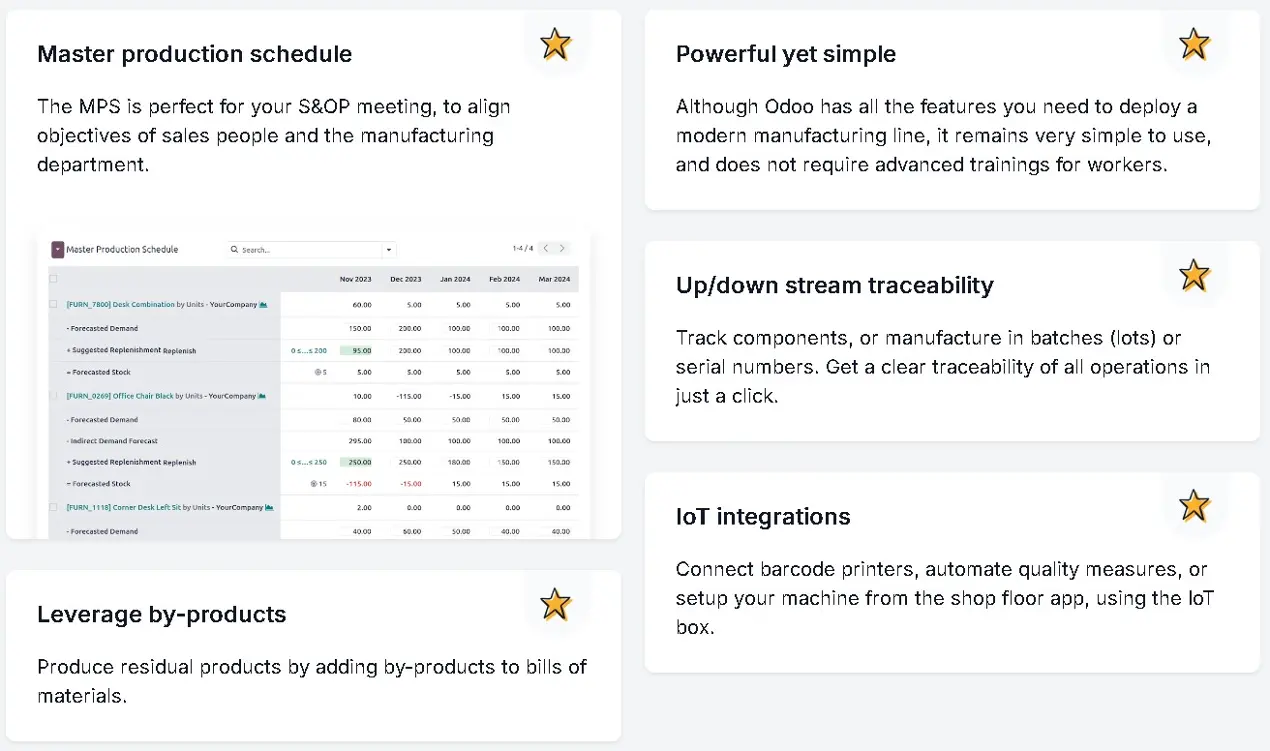
Task: Check the Desk Combination row checkbox
Action: click(54, 304)
